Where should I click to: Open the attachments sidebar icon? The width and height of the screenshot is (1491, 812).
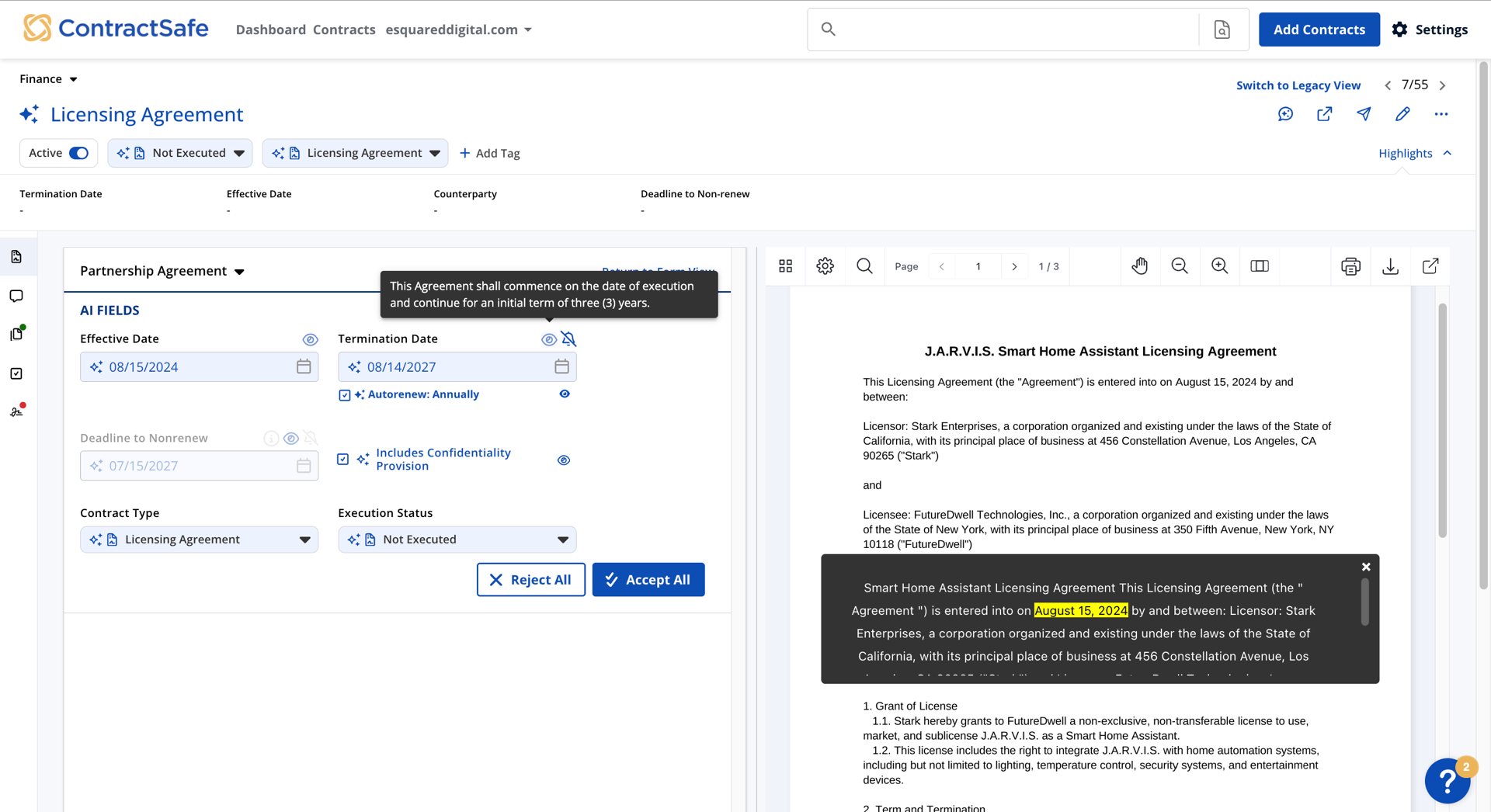[16, 334]
